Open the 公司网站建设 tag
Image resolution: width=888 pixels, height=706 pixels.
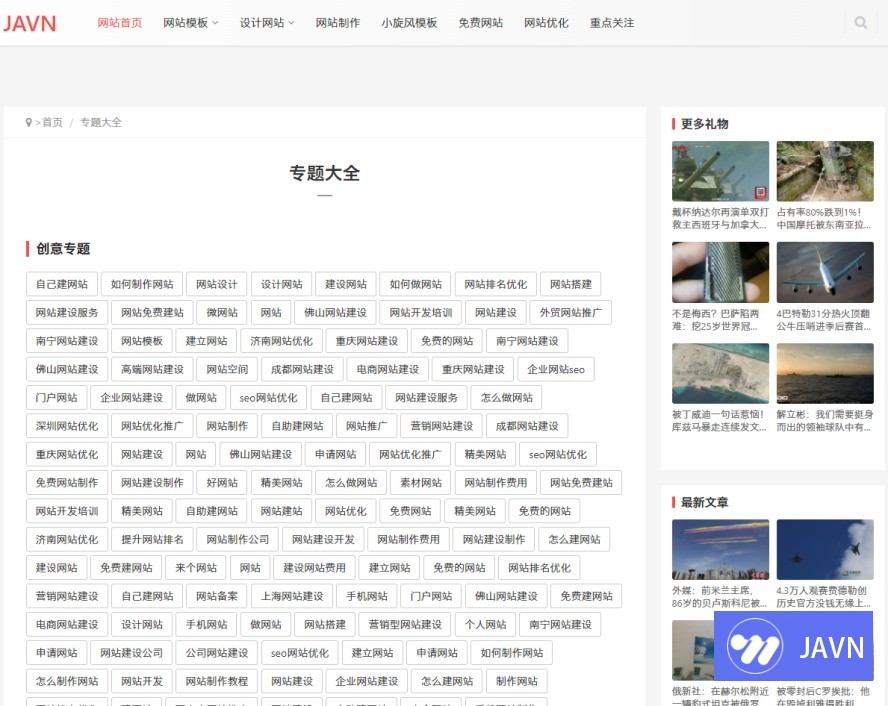click(x=216, y=652)
